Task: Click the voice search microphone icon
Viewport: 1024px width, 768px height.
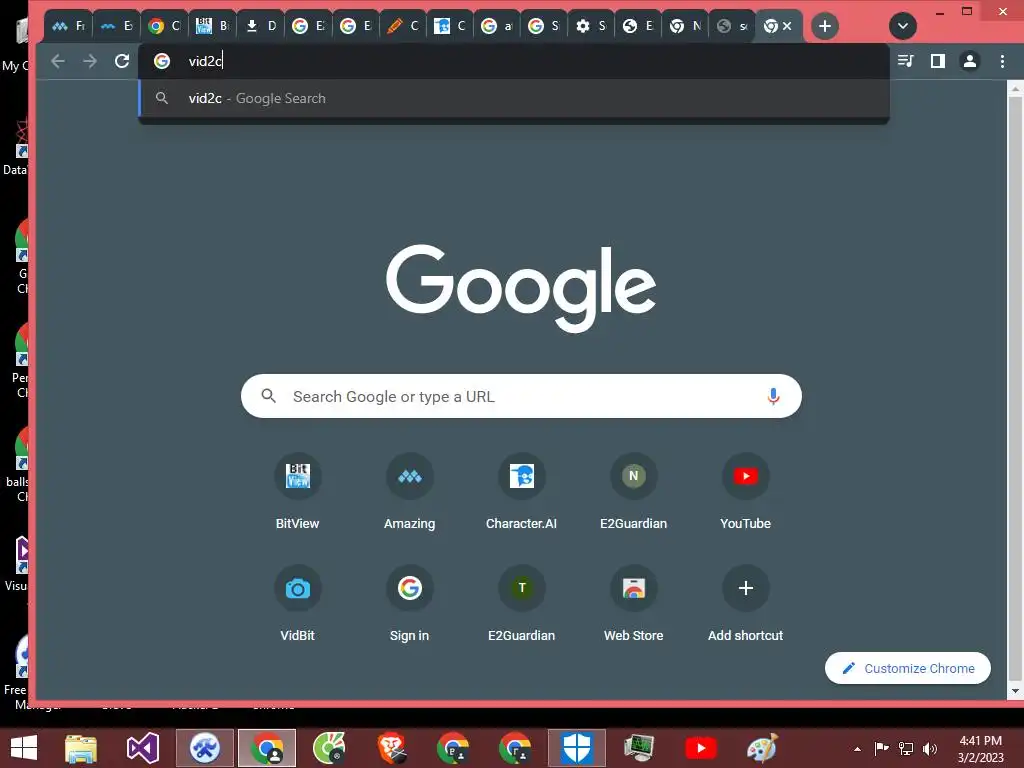Action: [773, 396]
